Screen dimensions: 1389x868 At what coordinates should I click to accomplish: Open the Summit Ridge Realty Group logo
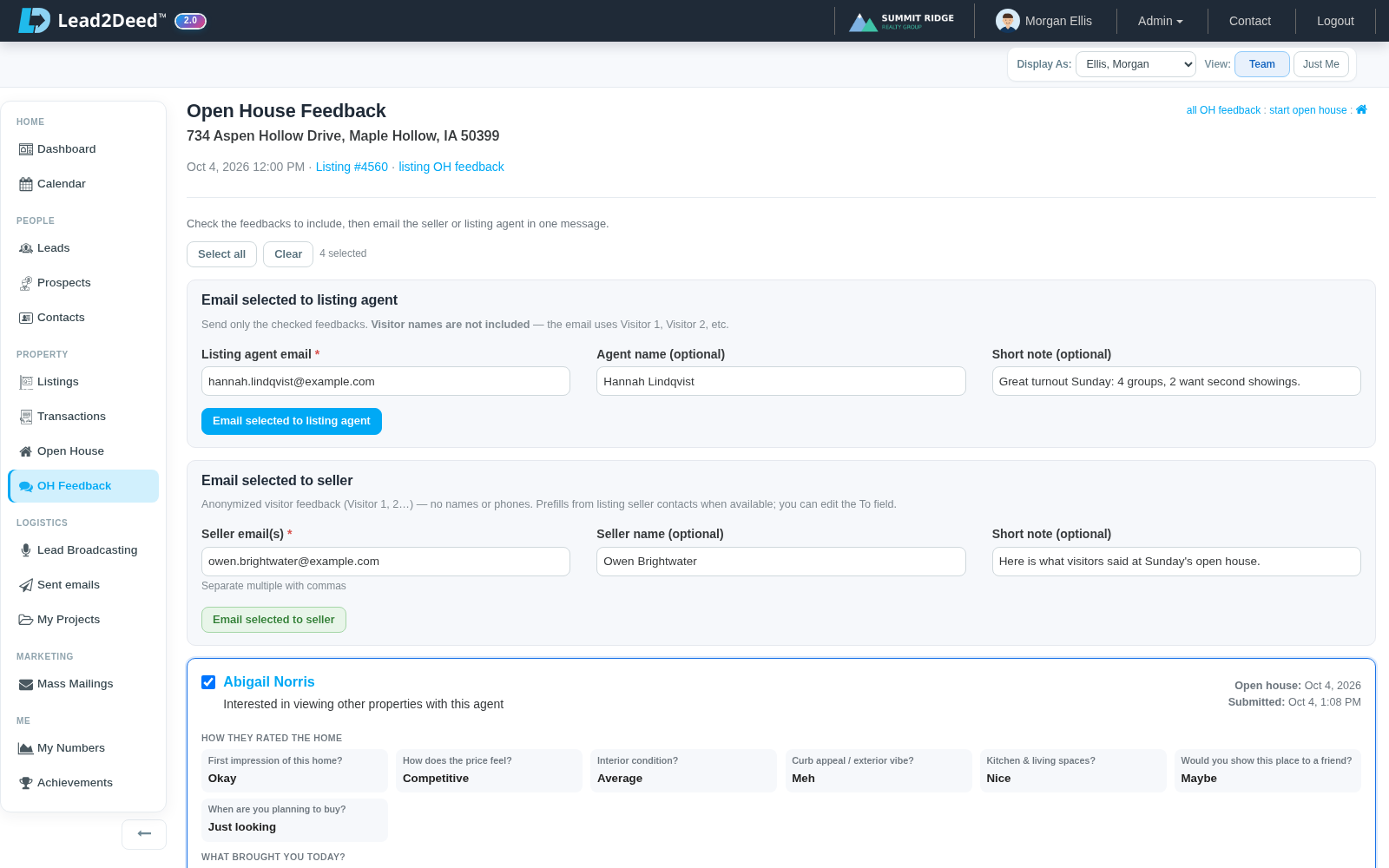[x=901, y=21]
